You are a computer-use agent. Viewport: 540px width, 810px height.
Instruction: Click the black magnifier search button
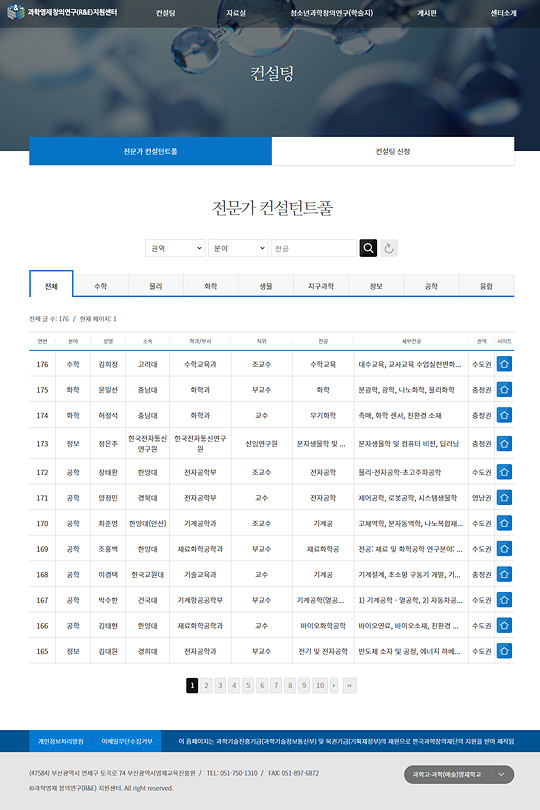point(368,248)
